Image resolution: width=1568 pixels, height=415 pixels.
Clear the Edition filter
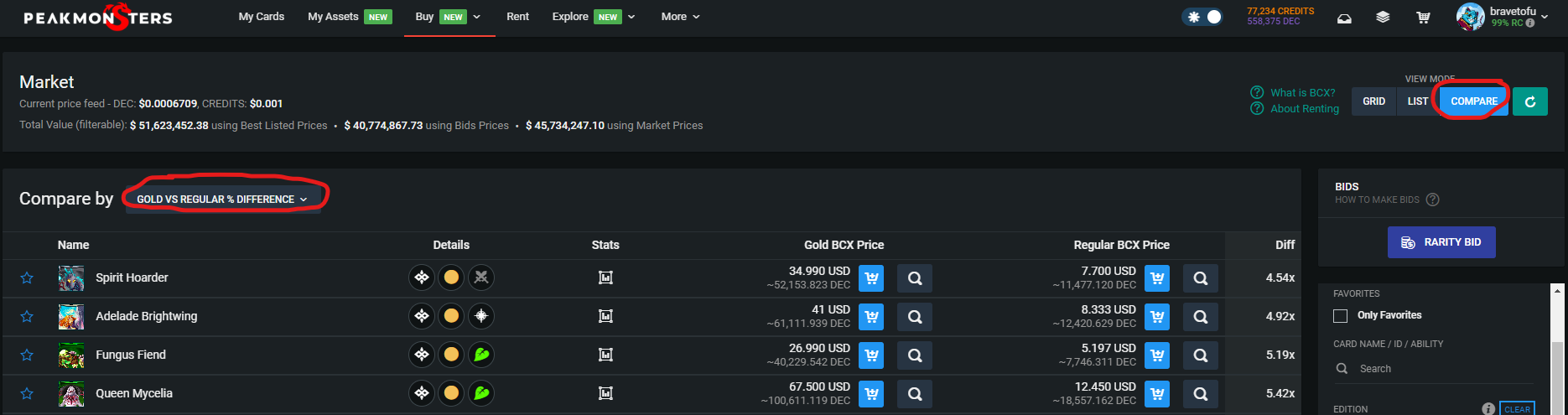click(1517, 409)
